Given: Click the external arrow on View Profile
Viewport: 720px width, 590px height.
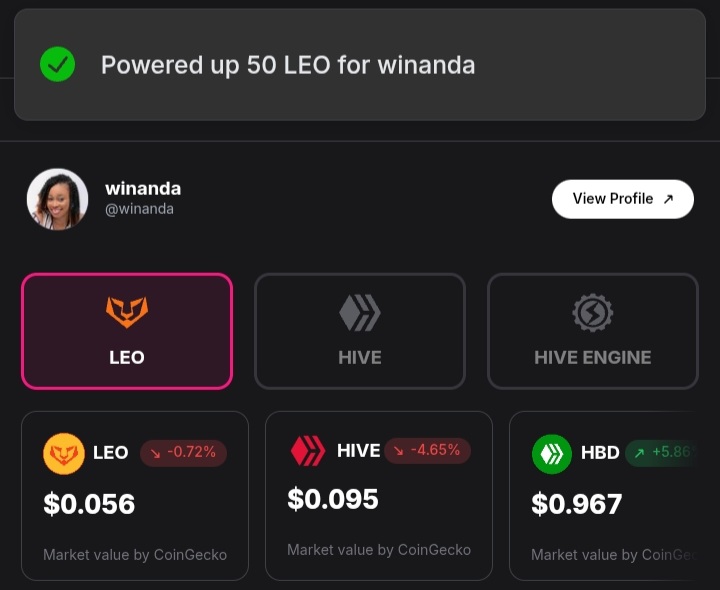Looking at the screenshot, I should coord(669,199).
